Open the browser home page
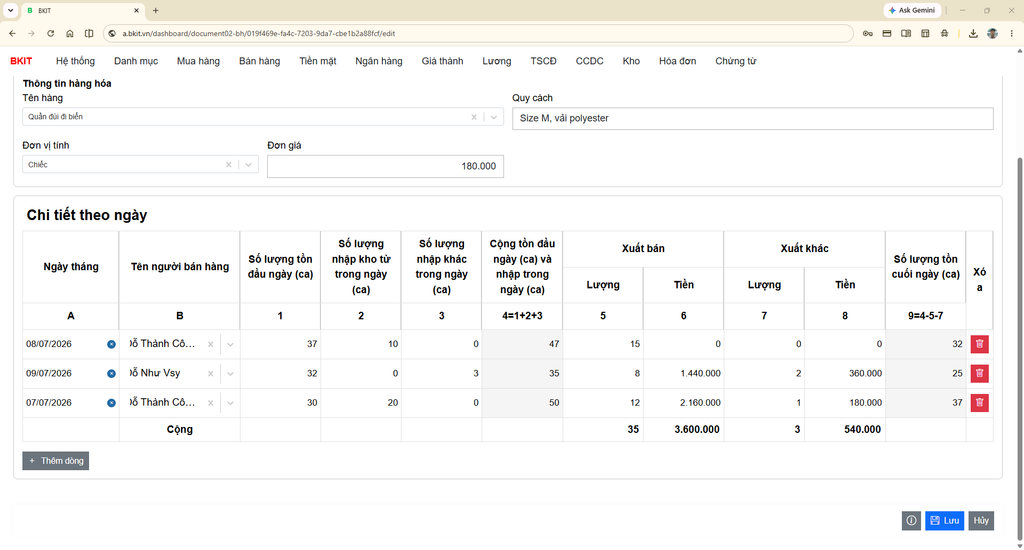 click(x=70, y=33)
